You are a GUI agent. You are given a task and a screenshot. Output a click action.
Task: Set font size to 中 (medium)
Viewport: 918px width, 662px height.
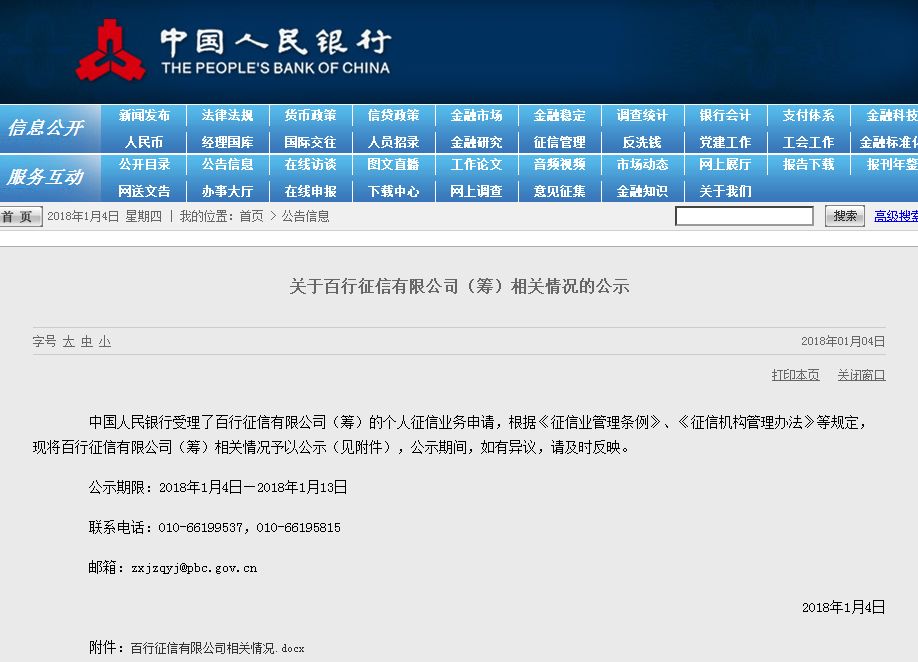(x=87, y=342)
